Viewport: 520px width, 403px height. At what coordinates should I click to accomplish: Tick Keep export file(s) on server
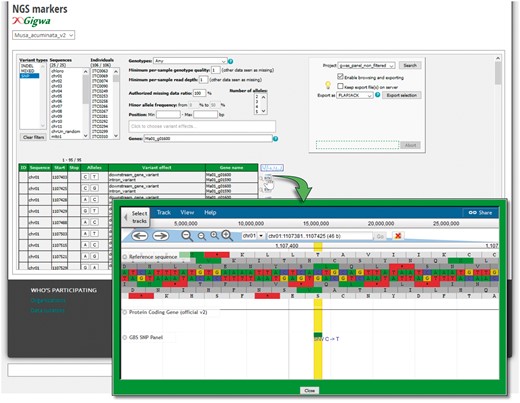click(x=340, y=86)
